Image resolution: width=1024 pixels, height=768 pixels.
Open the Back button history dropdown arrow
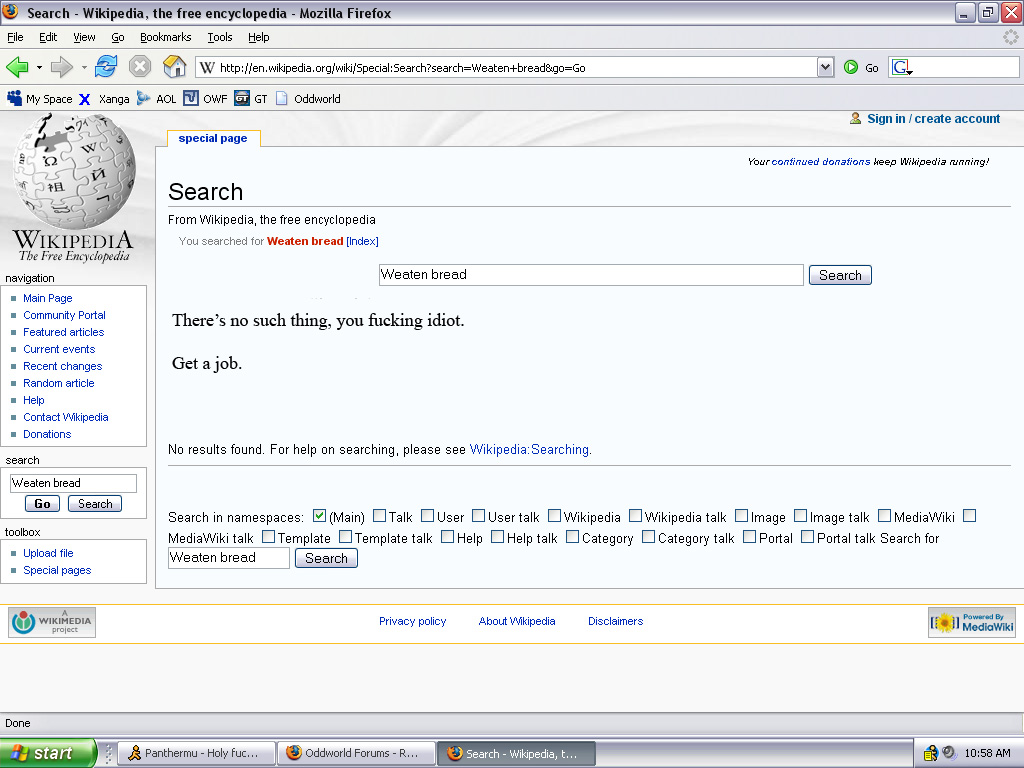tap(39, 67)
